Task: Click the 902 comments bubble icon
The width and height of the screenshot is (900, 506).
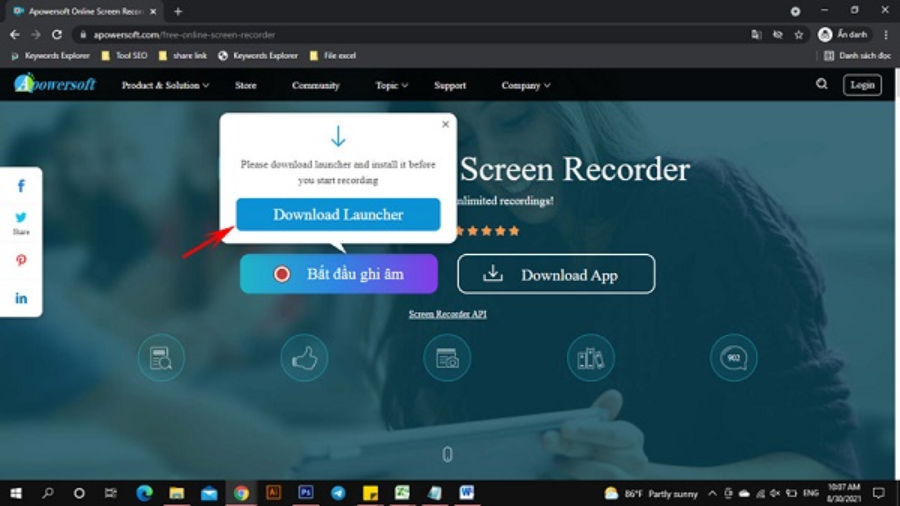Action: (734, 358)
